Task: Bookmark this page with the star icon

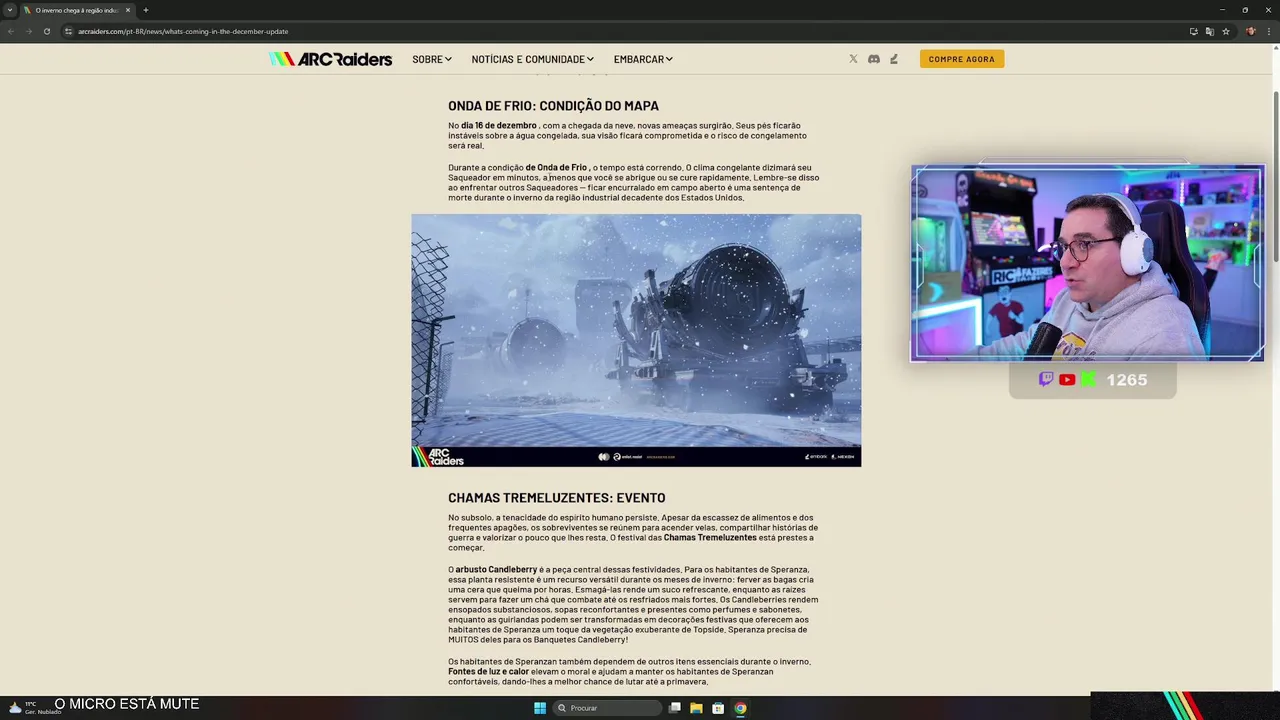Action: (1225, 31)
